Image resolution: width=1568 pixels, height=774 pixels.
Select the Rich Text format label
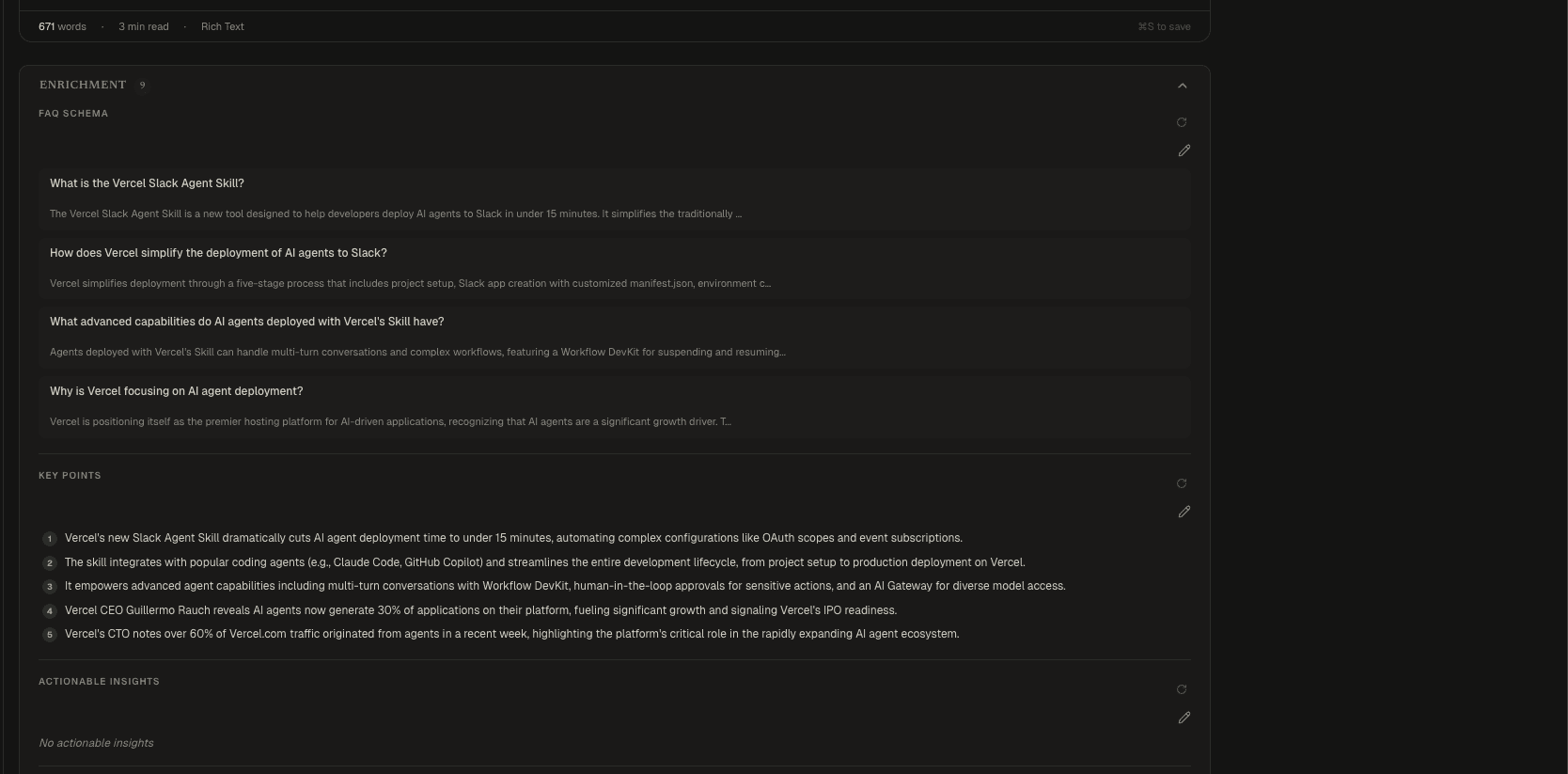[x=222, y=26]
